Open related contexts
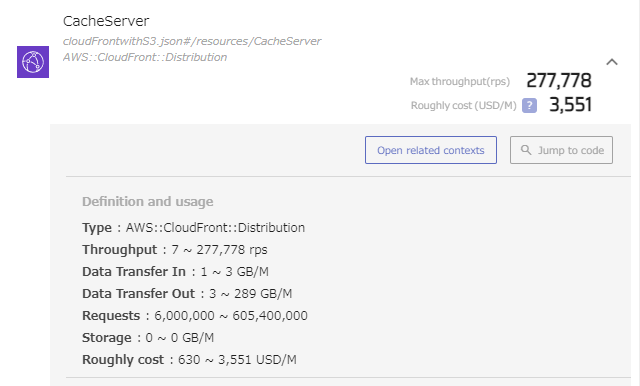The height and width of the screenshot is (386, 640). tap(431, 150)
